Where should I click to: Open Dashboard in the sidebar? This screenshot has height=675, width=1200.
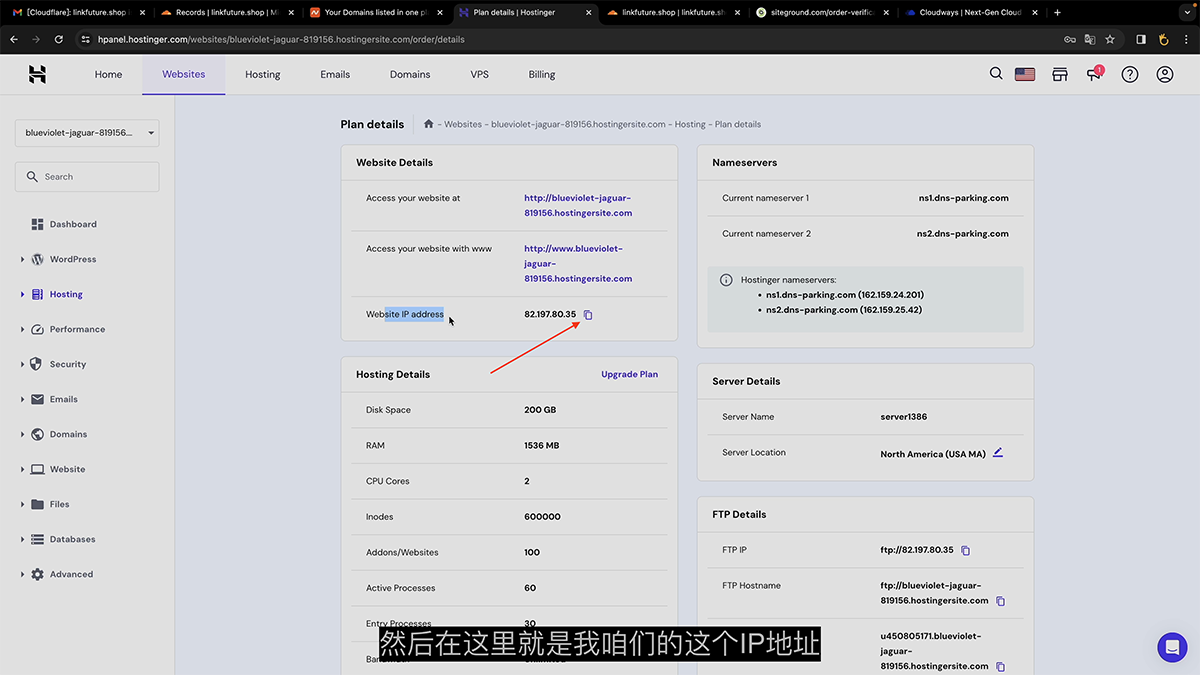coord(64,224)
